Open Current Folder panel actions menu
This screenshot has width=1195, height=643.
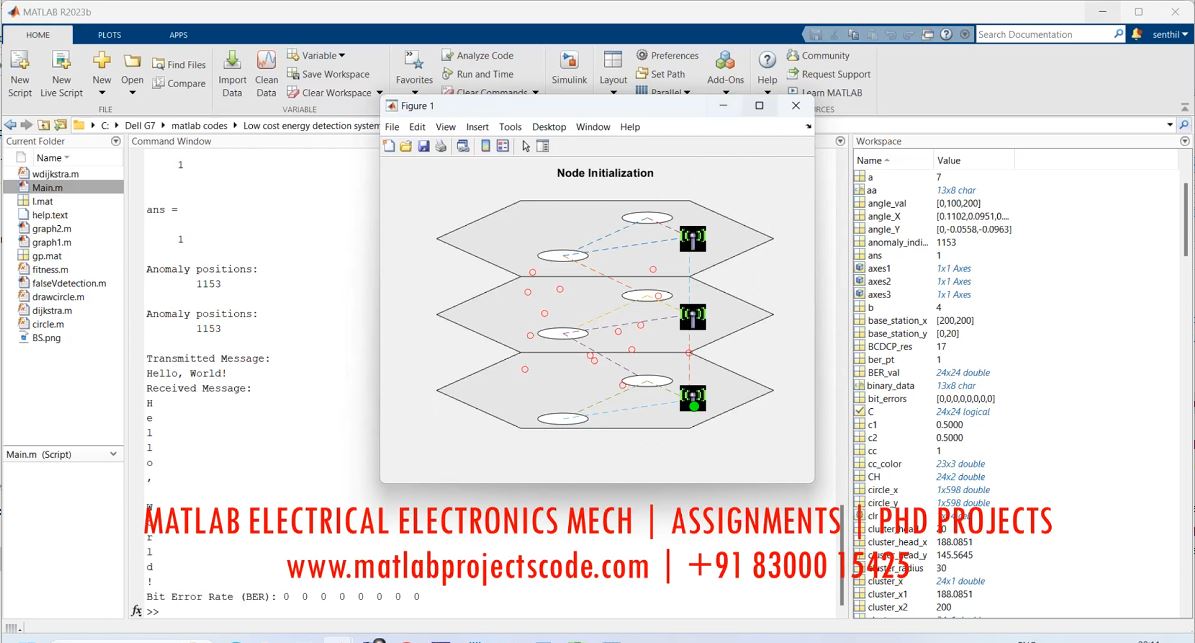tap(116, 141)
